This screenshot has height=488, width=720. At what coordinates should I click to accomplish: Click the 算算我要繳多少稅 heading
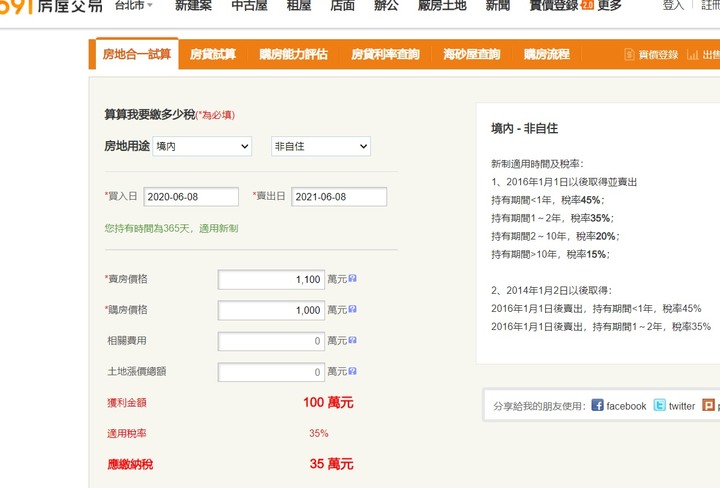[150, 114]
